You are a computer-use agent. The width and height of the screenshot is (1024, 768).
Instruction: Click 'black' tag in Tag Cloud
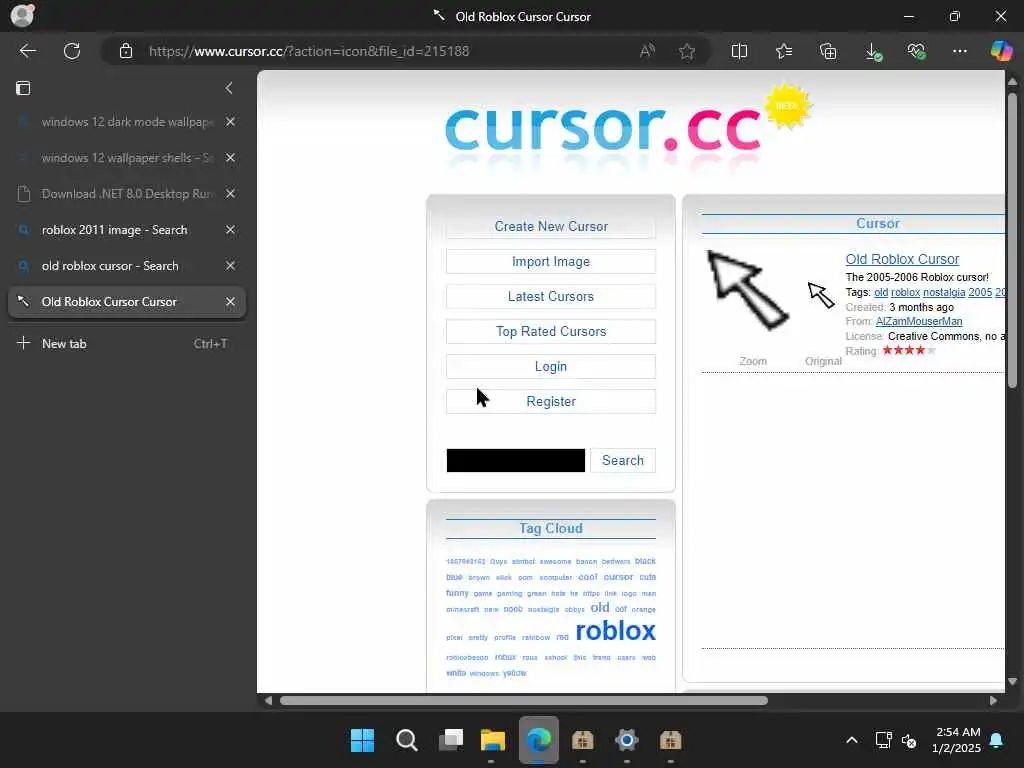coord(645,561)
